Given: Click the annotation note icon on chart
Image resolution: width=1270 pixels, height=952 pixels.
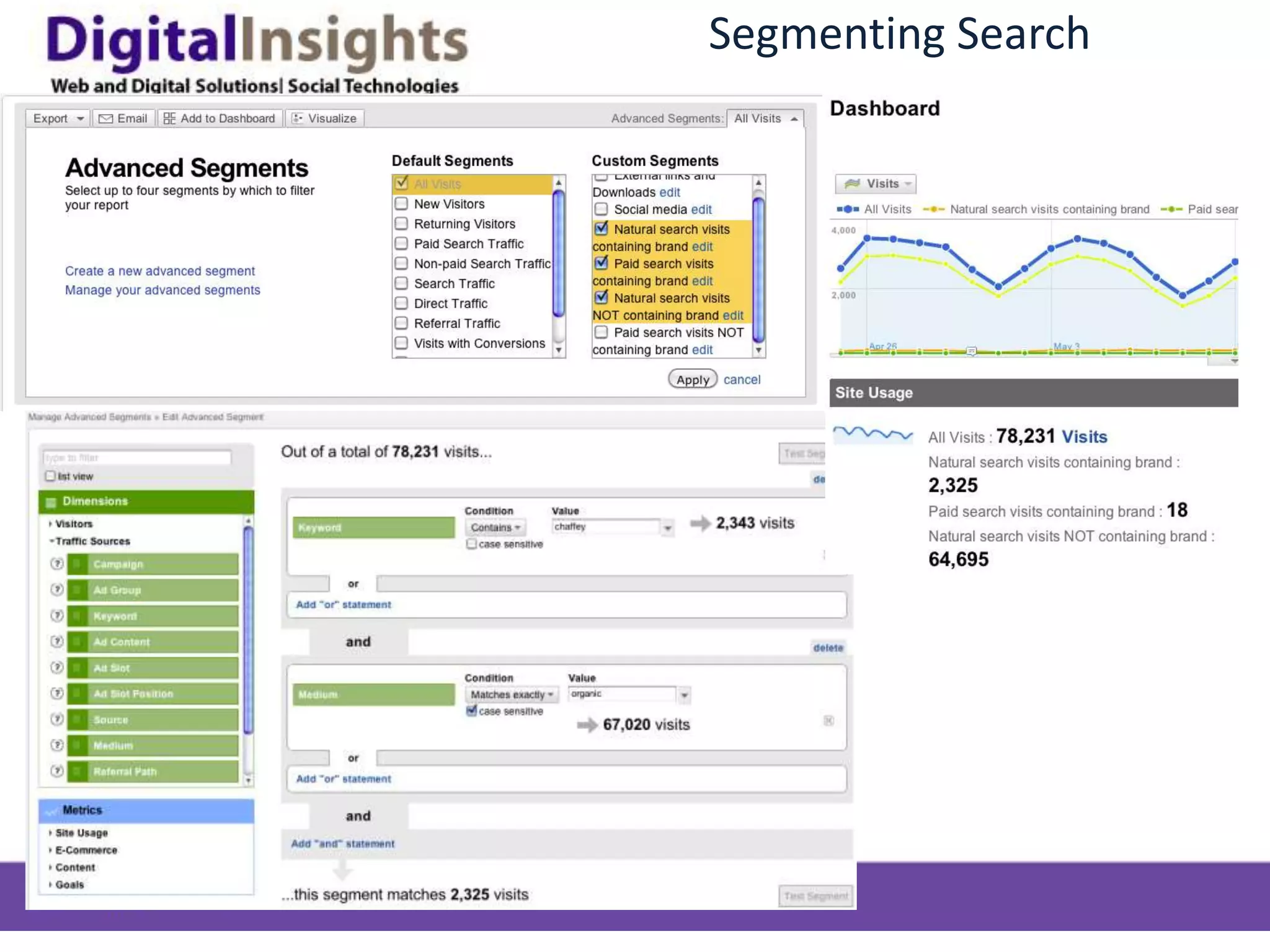Looking at the screenshot, I should pos(972,351).
